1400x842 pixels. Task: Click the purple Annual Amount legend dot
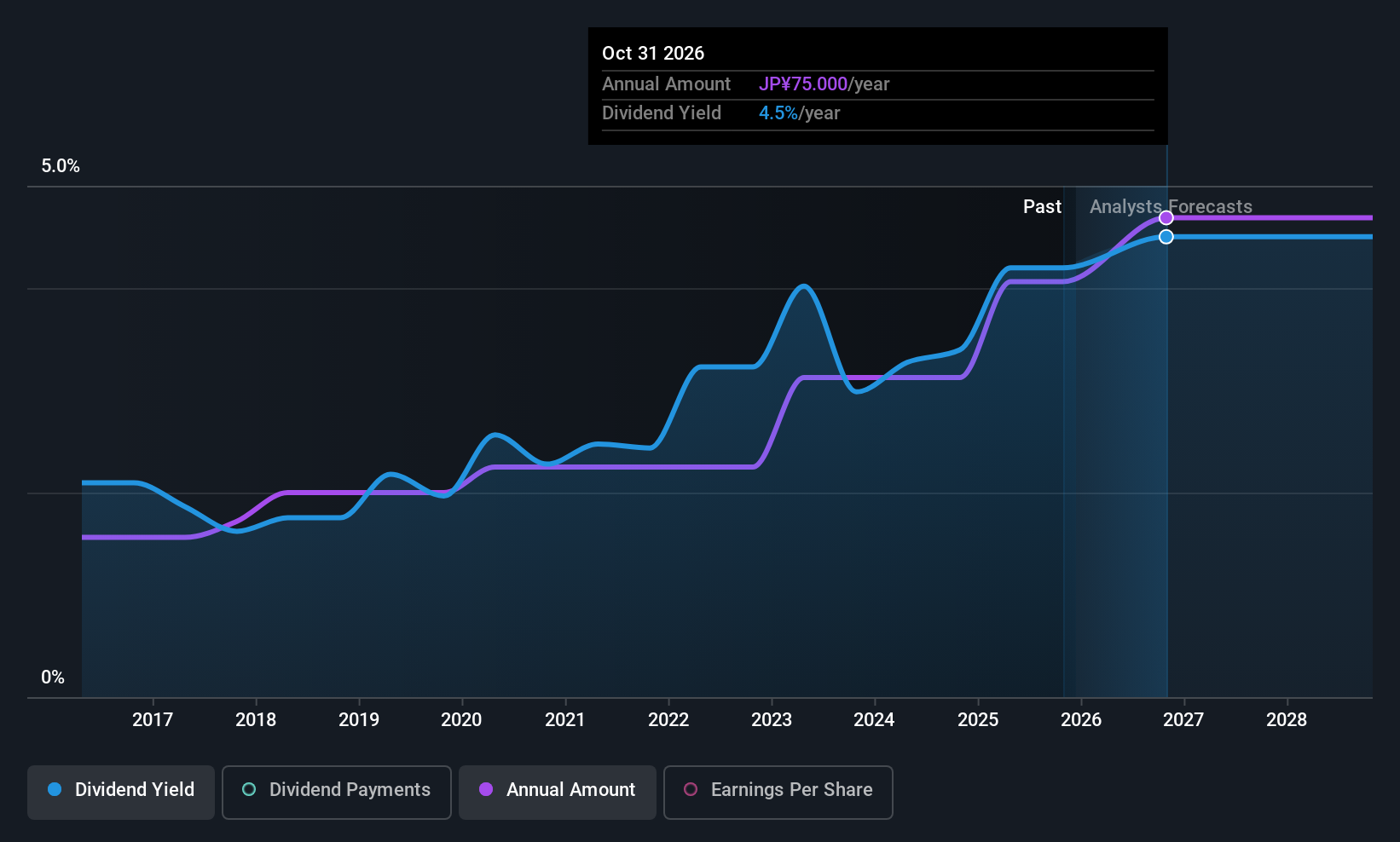[486, 790]
